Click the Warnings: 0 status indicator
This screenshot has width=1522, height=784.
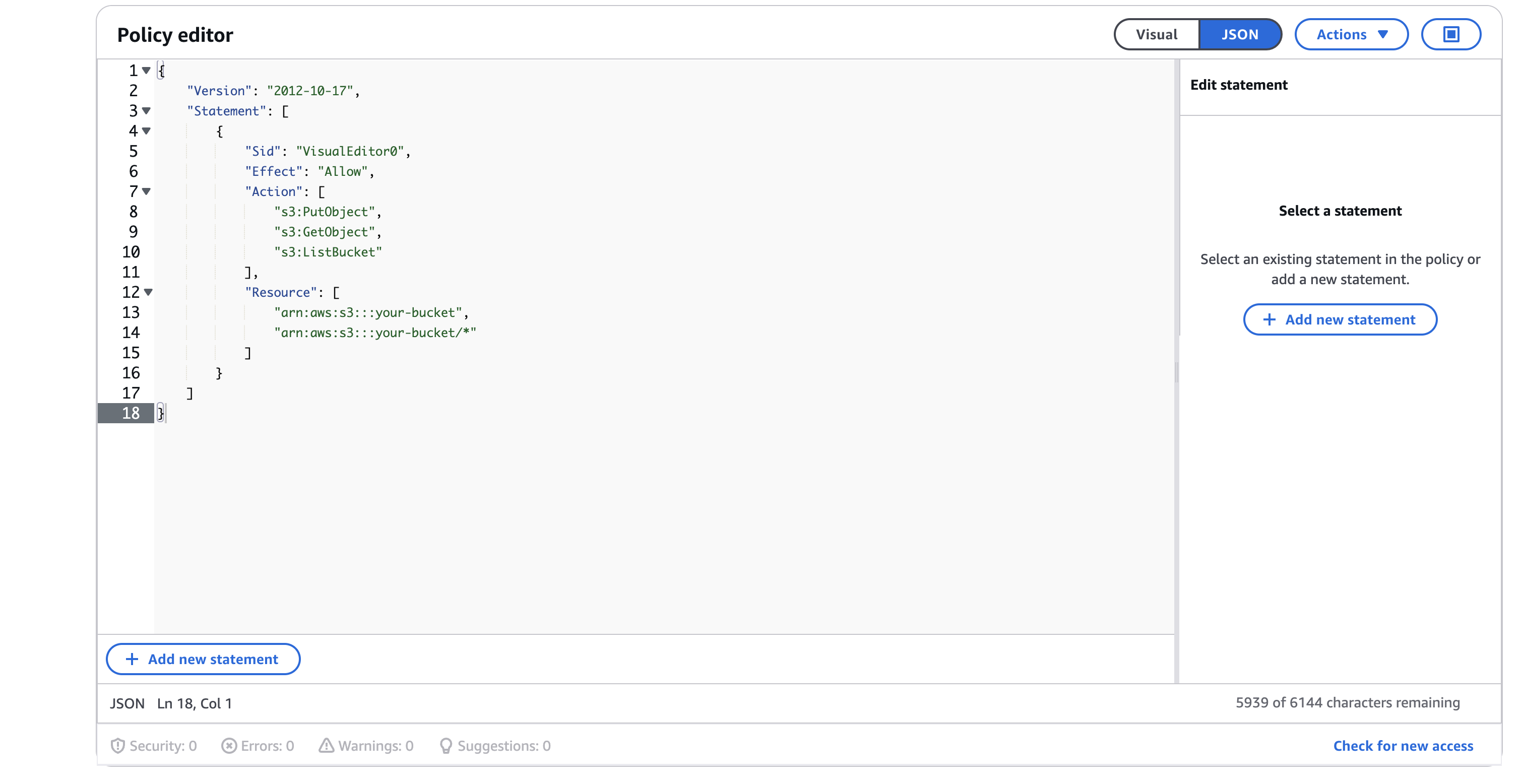click(366, 746)
